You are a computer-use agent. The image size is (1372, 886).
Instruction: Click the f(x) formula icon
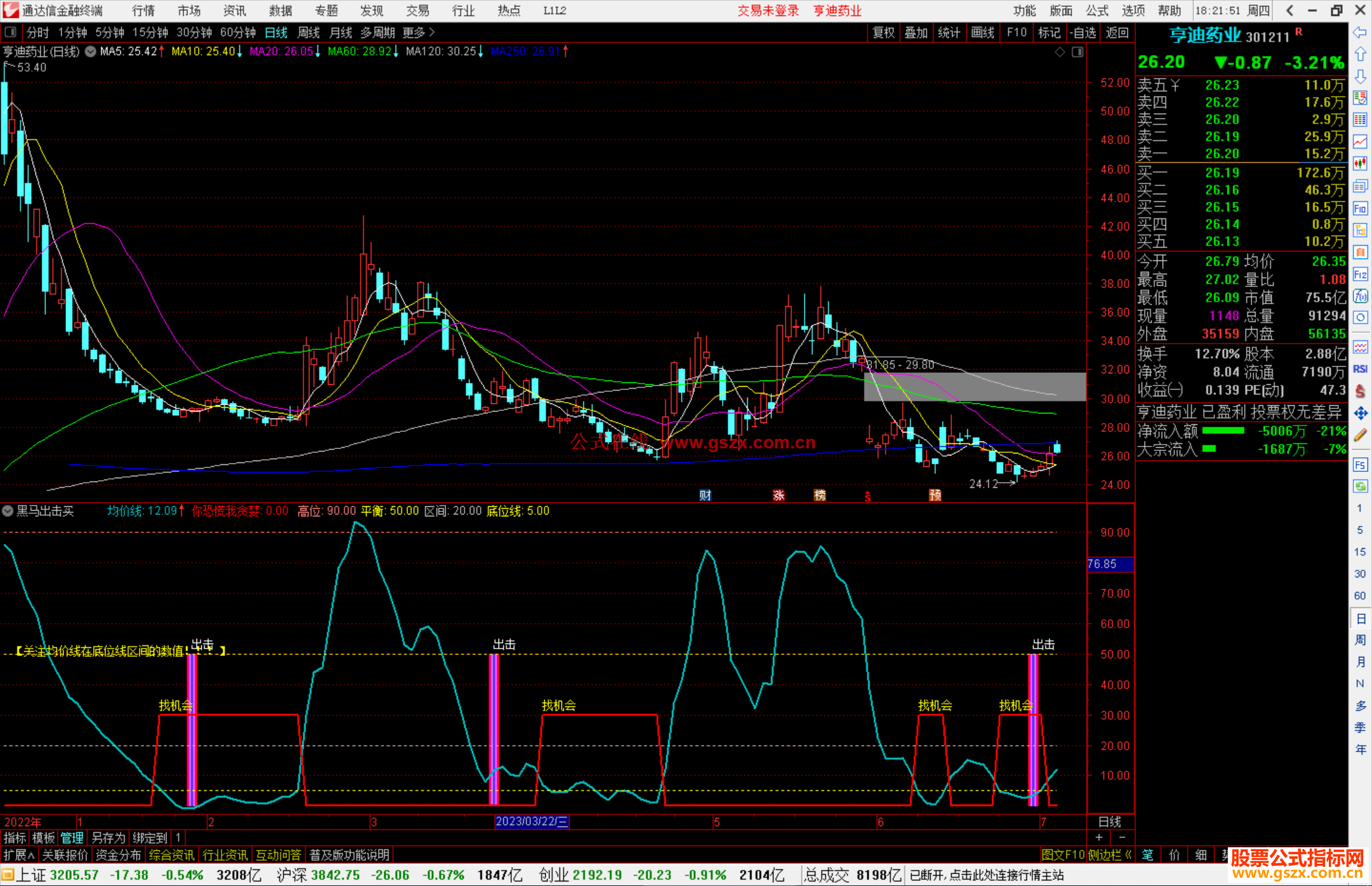[1360, 296]
